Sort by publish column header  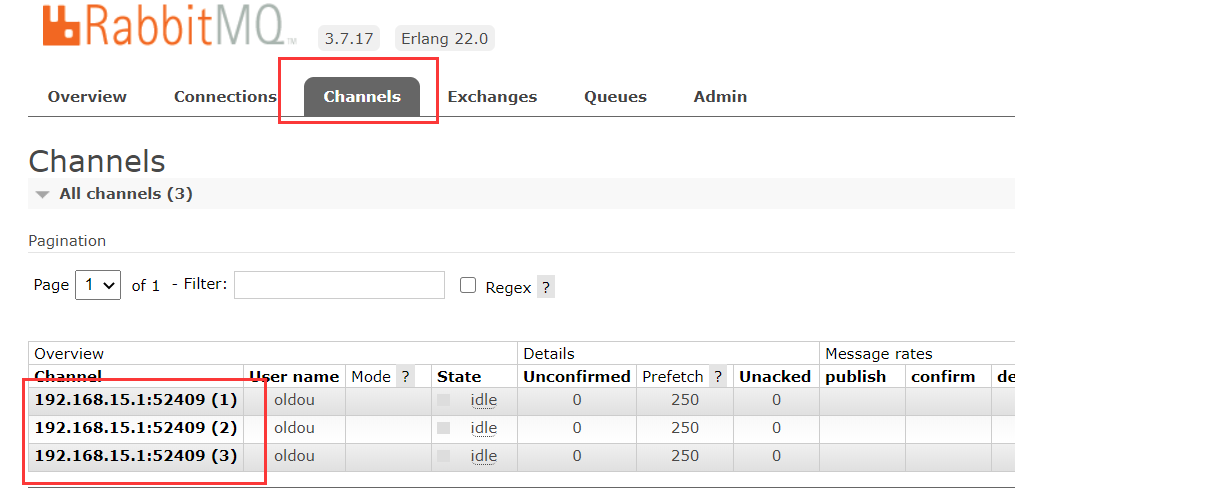[x=856, y=377]
